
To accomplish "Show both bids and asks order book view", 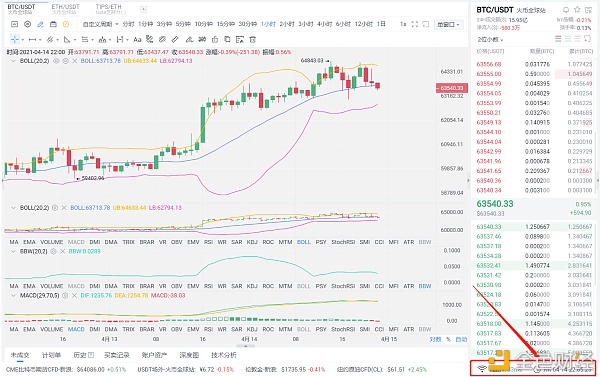I will (x=558, y=39).
